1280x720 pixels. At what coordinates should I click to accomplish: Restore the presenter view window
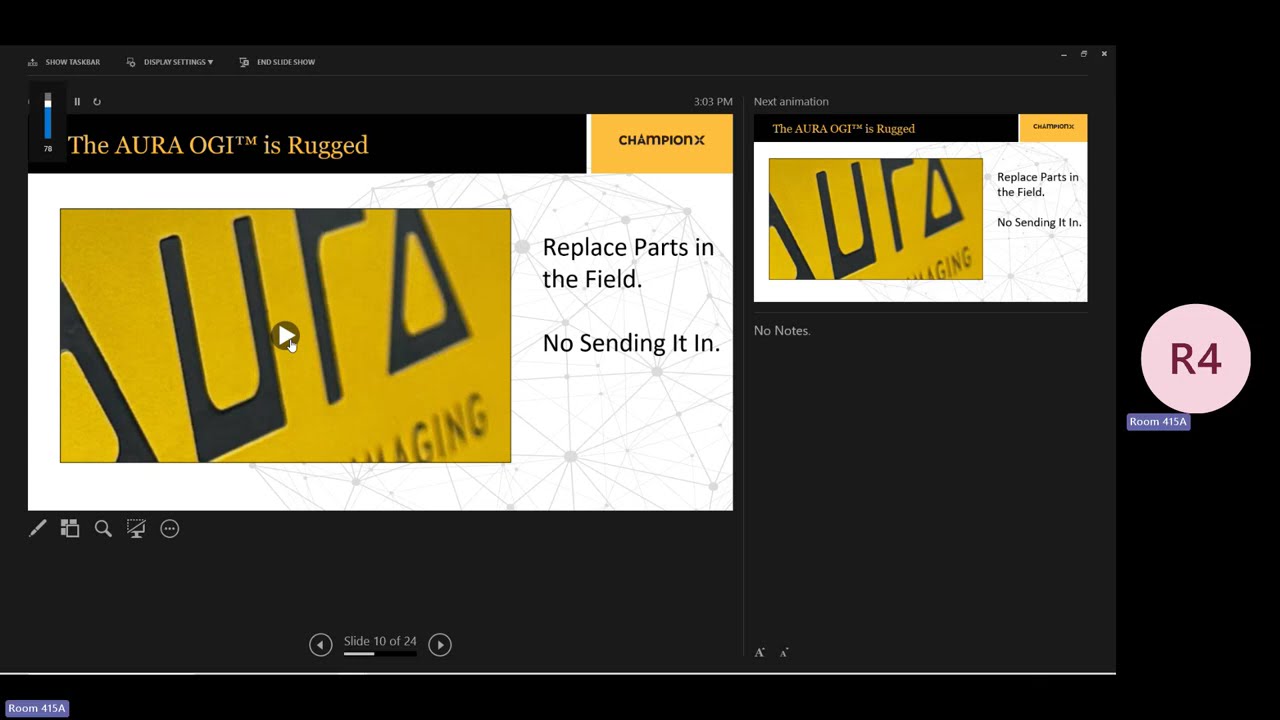click(1084, 54)
